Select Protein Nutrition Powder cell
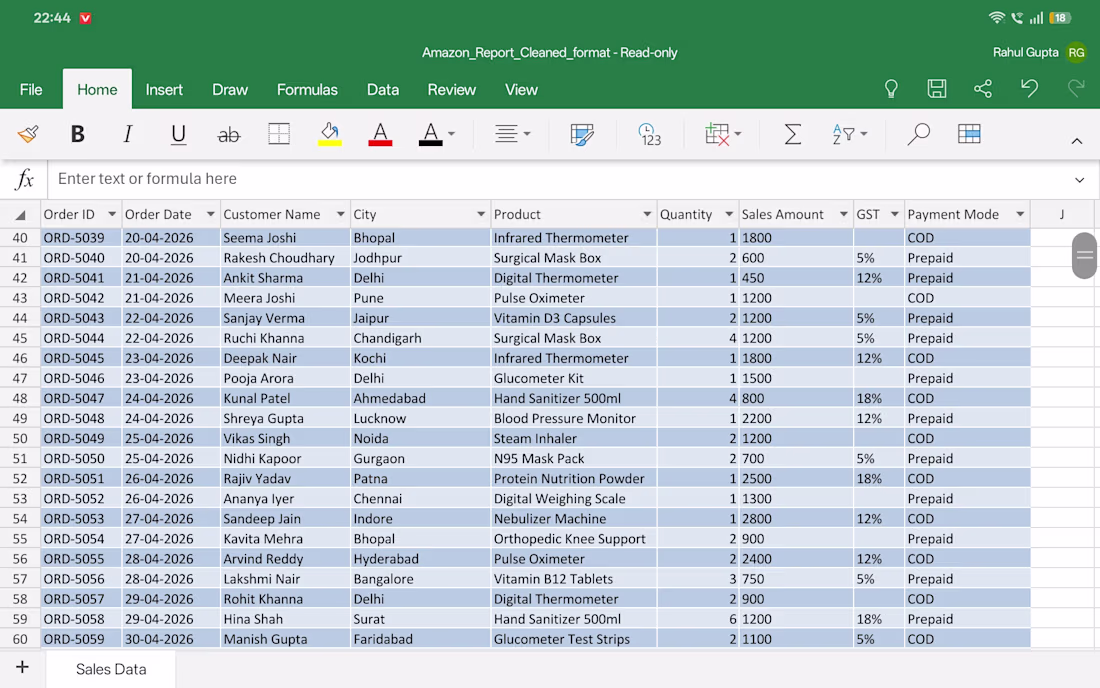The height and width of the screenshot is (688, 1100). 574,478
